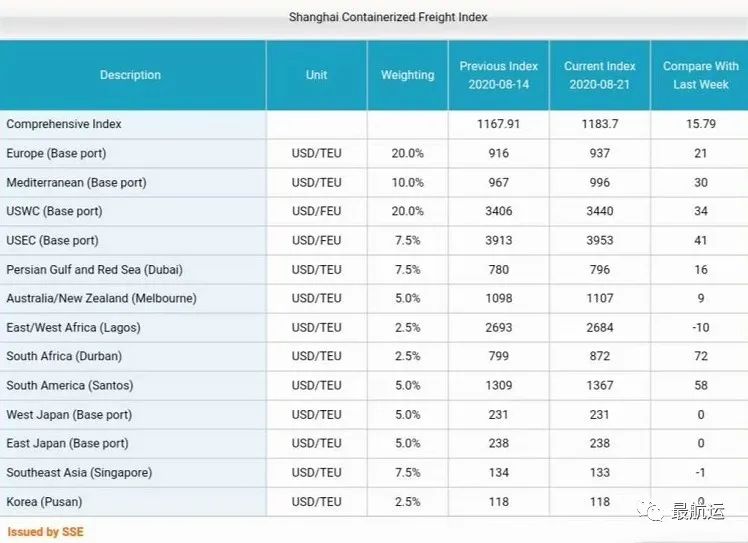Select the Australia/New Zealand (Melbourne) row label

(x=101, y=298)
